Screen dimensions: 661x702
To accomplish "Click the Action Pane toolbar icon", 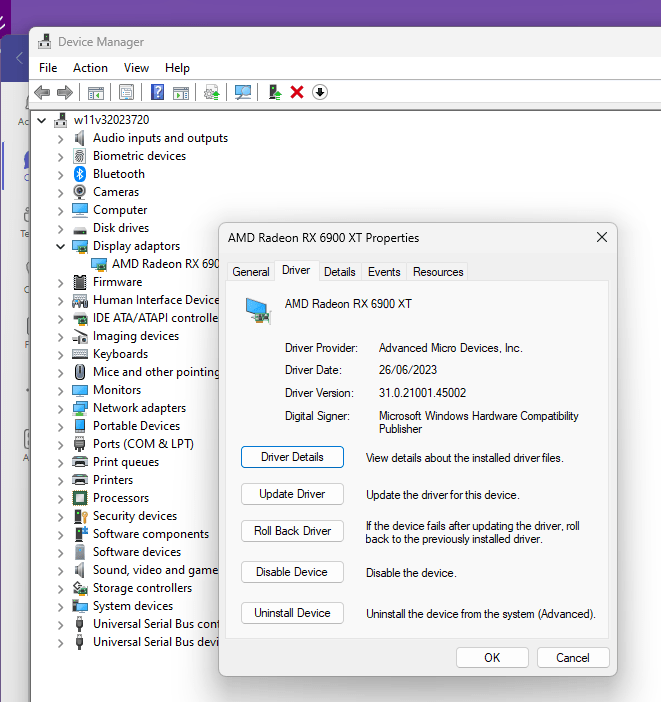I will [x=181, y=93].
